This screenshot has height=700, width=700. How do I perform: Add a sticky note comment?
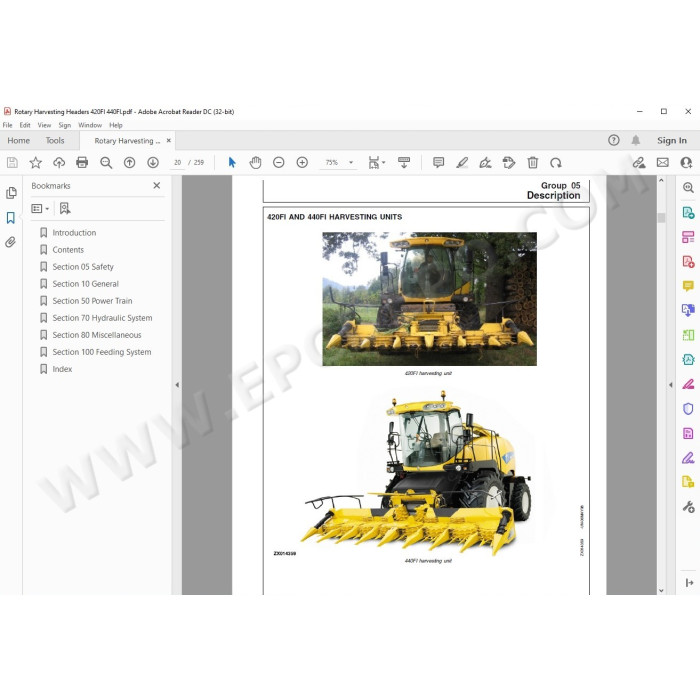pos(438,162)
